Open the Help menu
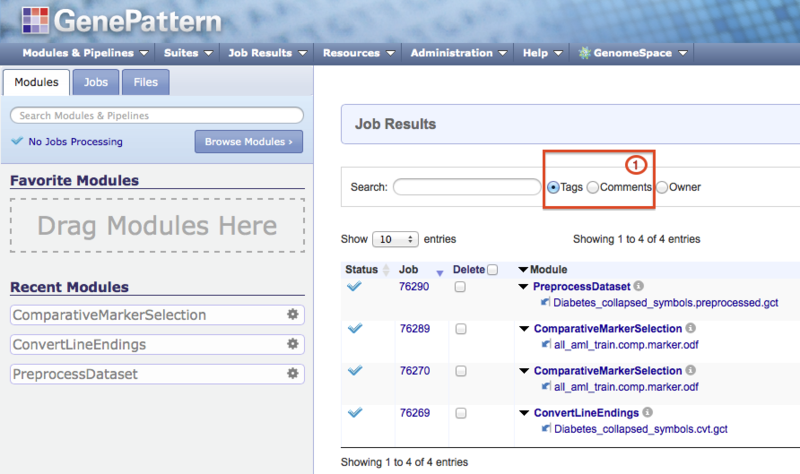This screenshot has width=800, height=474. (x=542, y=53)
